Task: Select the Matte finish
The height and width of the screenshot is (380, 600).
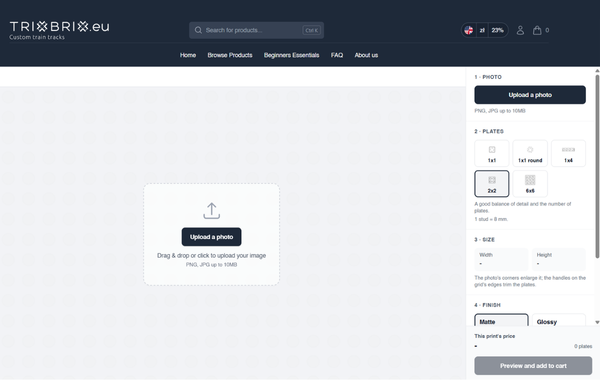Action: click(501, 320)
